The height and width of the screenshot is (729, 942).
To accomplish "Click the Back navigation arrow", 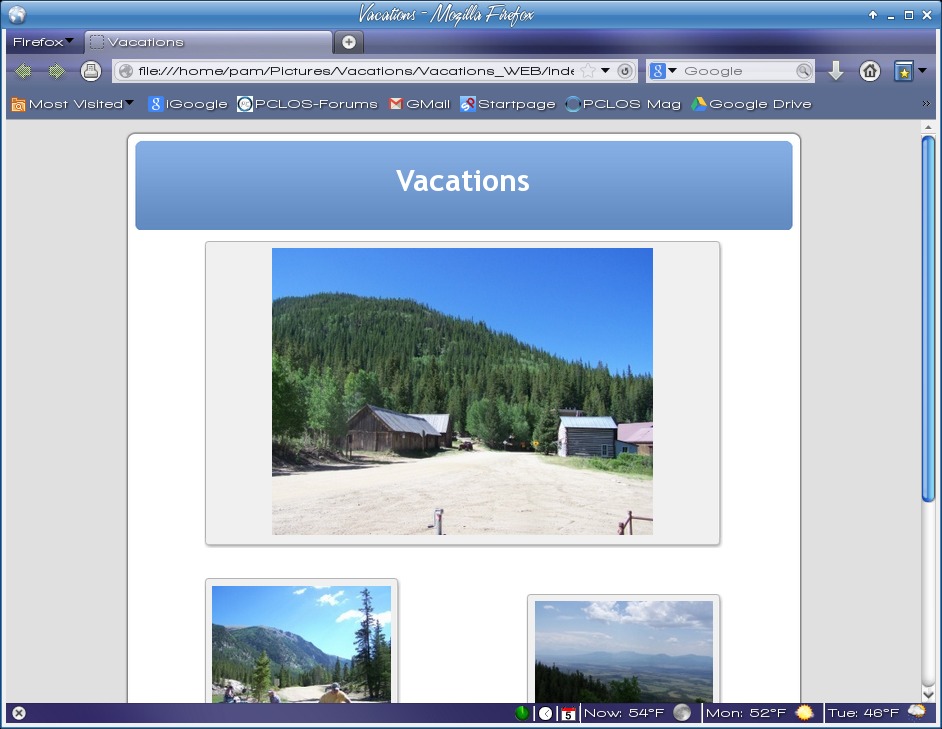I will tap(22, 71).
